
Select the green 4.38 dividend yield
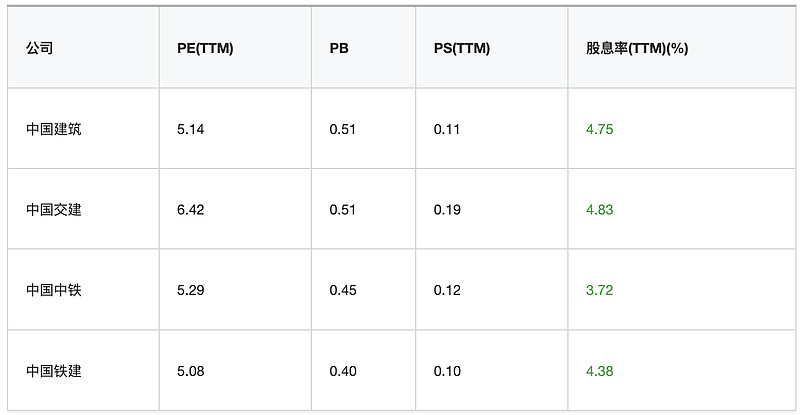pos(599,371)
